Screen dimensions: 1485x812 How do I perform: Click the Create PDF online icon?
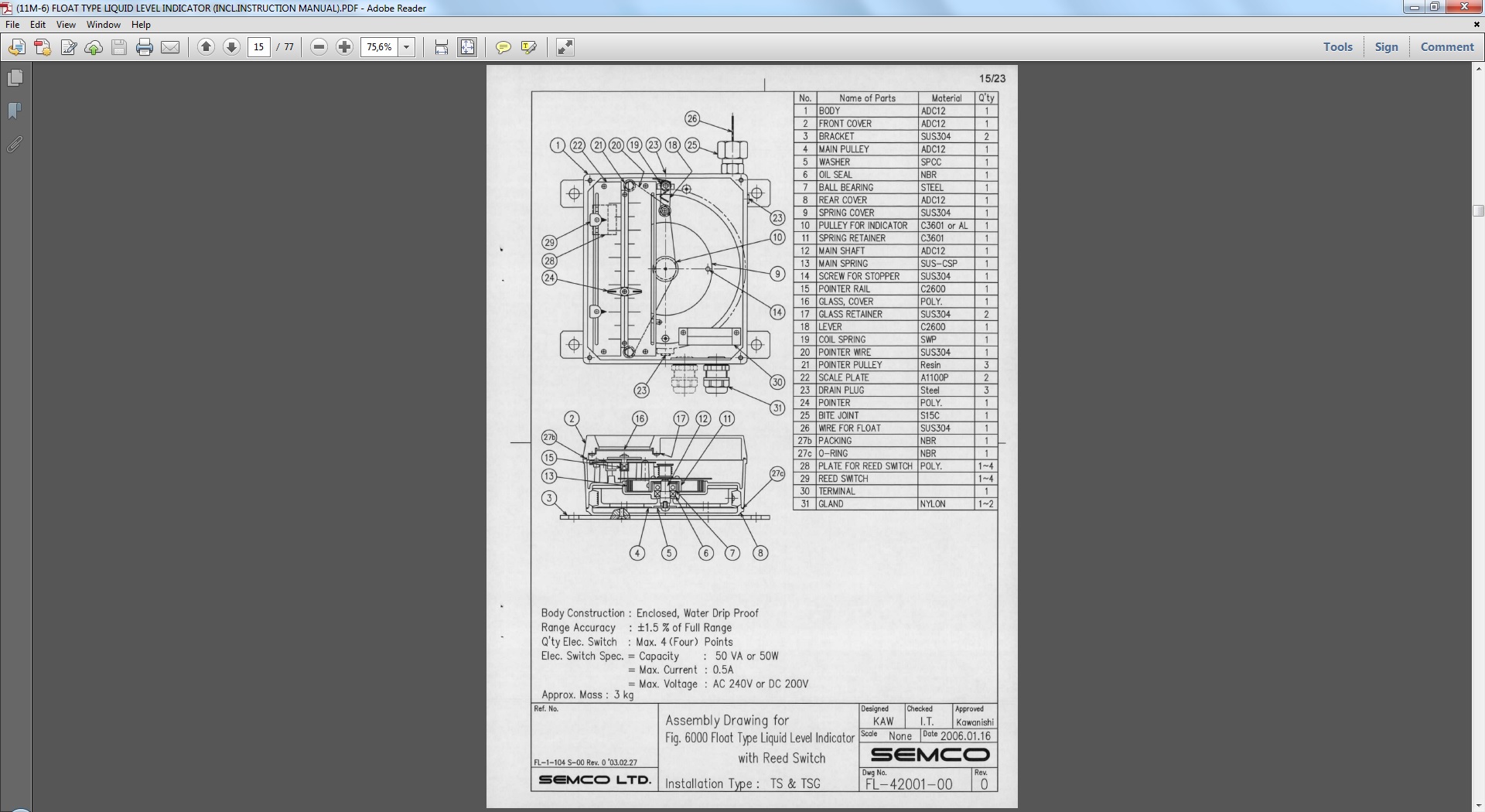[x=43, y=47]
